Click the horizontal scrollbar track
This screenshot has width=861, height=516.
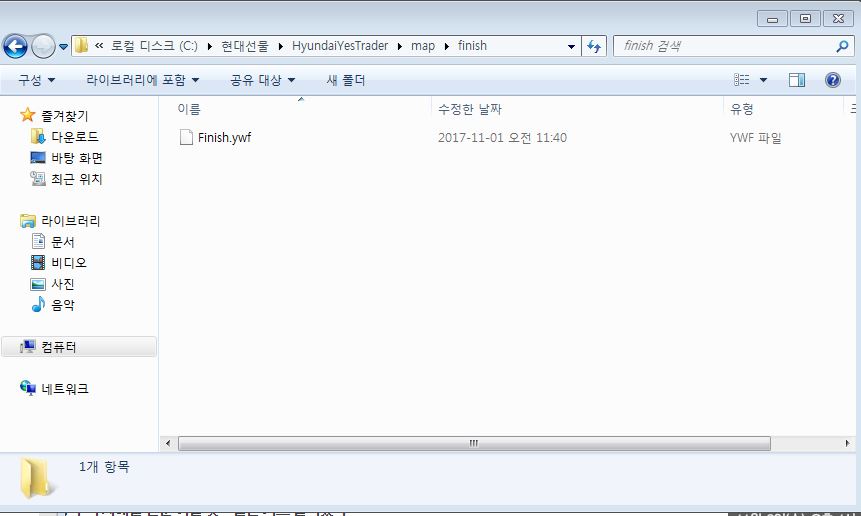[x=810, y=443]
